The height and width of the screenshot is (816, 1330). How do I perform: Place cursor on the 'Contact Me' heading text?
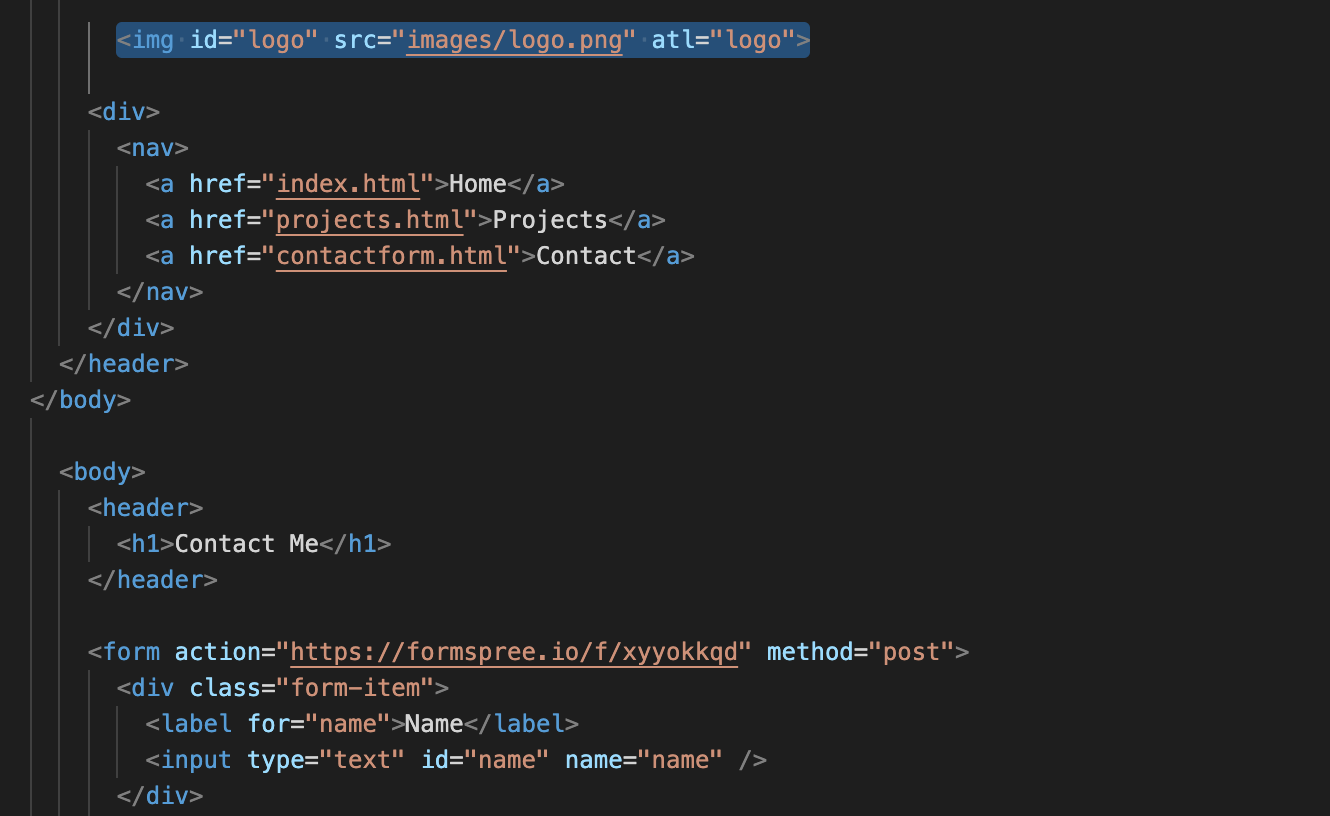pos(246,544)
